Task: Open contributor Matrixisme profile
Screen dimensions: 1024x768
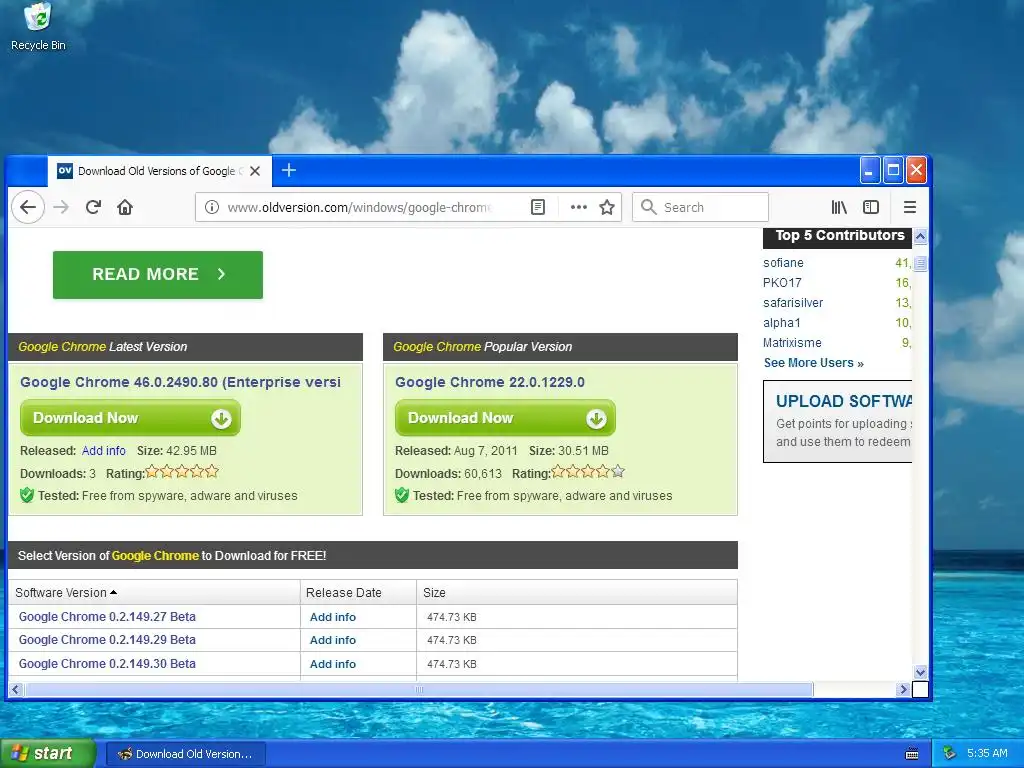Action: (792, 343)
